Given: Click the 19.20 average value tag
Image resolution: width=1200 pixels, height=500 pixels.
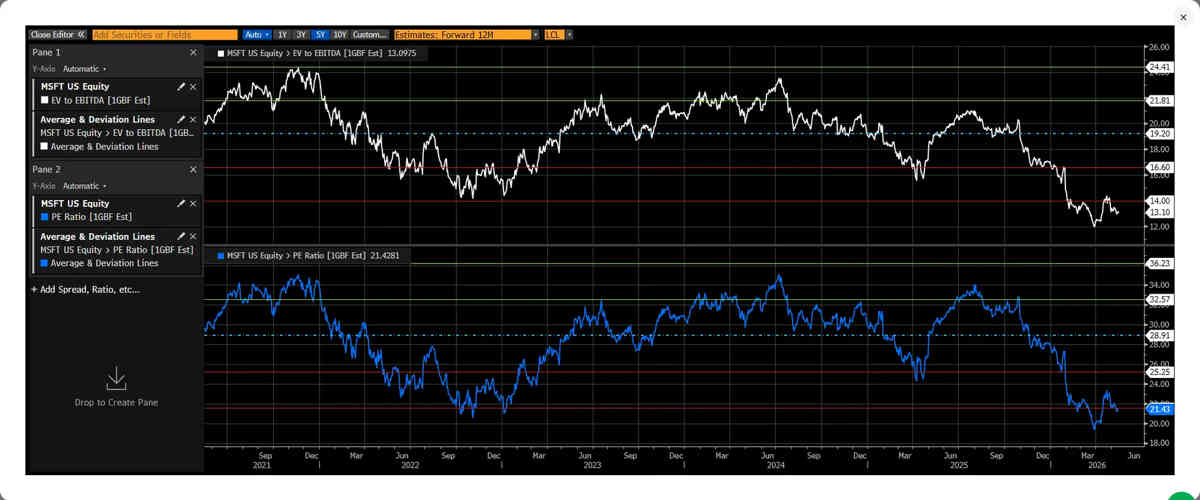Looking at the screenshot, I should point(1159,133).
